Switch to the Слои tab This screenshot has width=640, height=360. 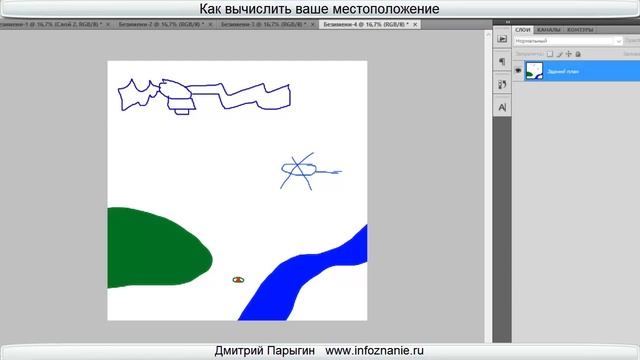(x=522, y=30)
